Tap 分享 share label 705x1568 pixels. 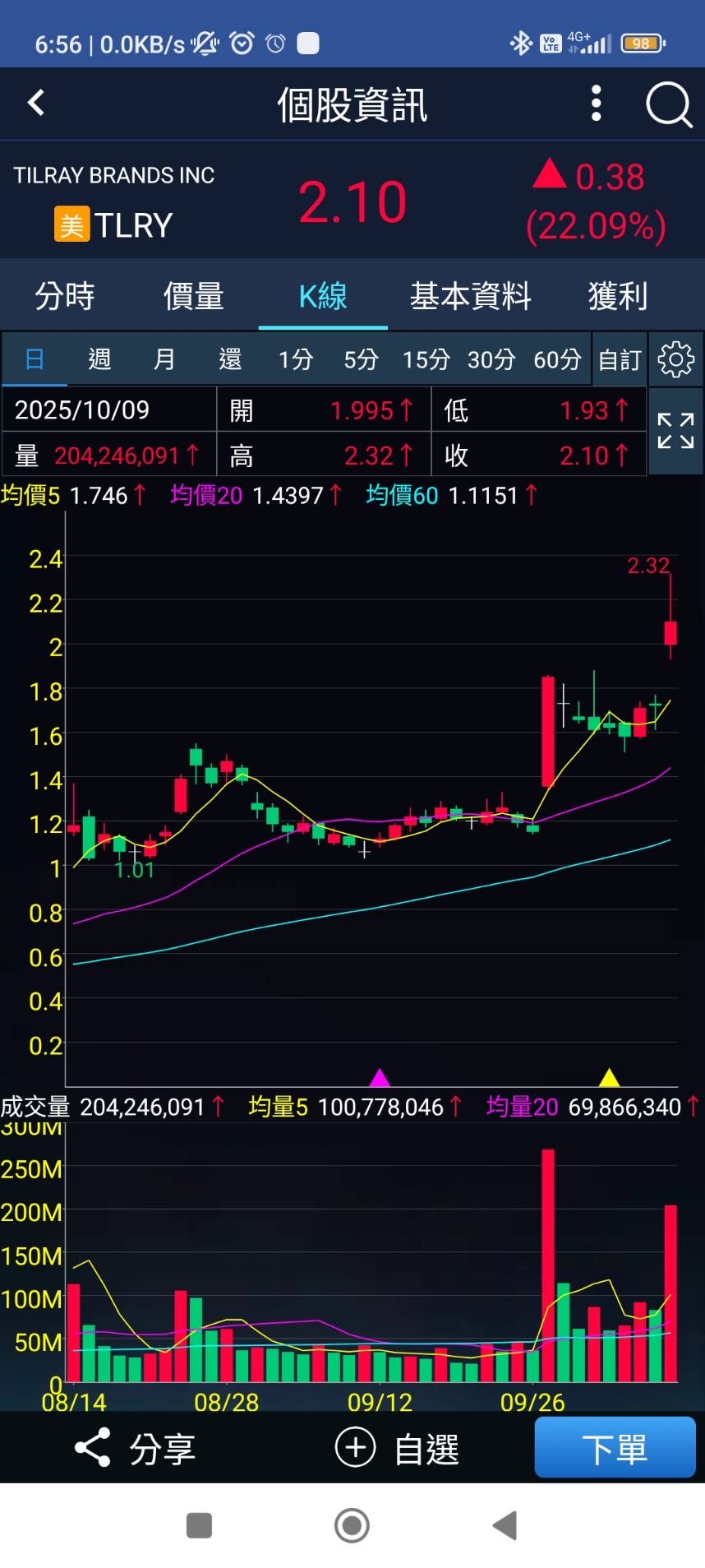click(163, 1448)
